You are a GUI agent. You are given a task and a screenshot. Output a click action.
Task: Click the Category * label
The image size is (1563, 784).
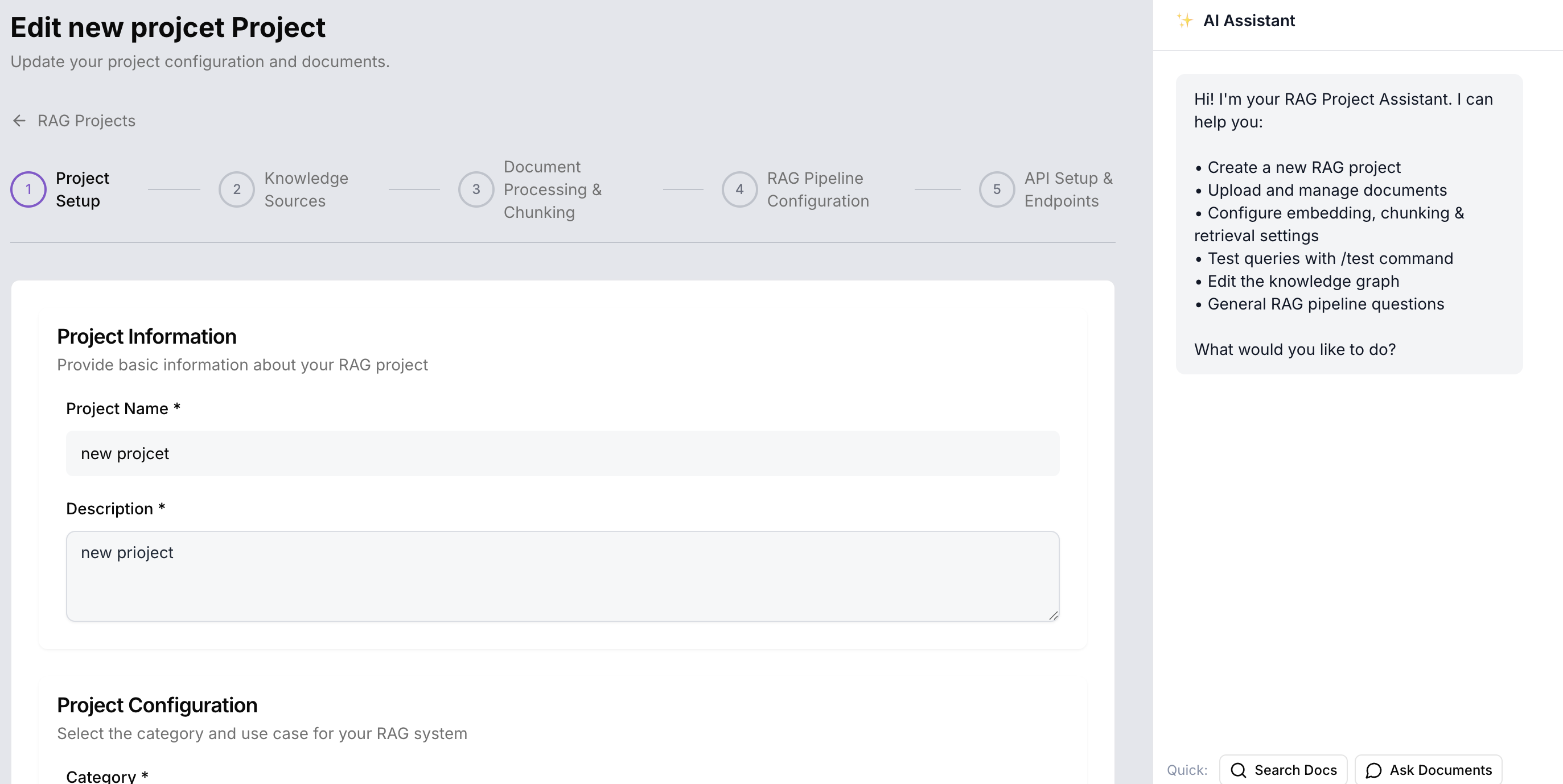pyautogui.click(x=107, y=776)
